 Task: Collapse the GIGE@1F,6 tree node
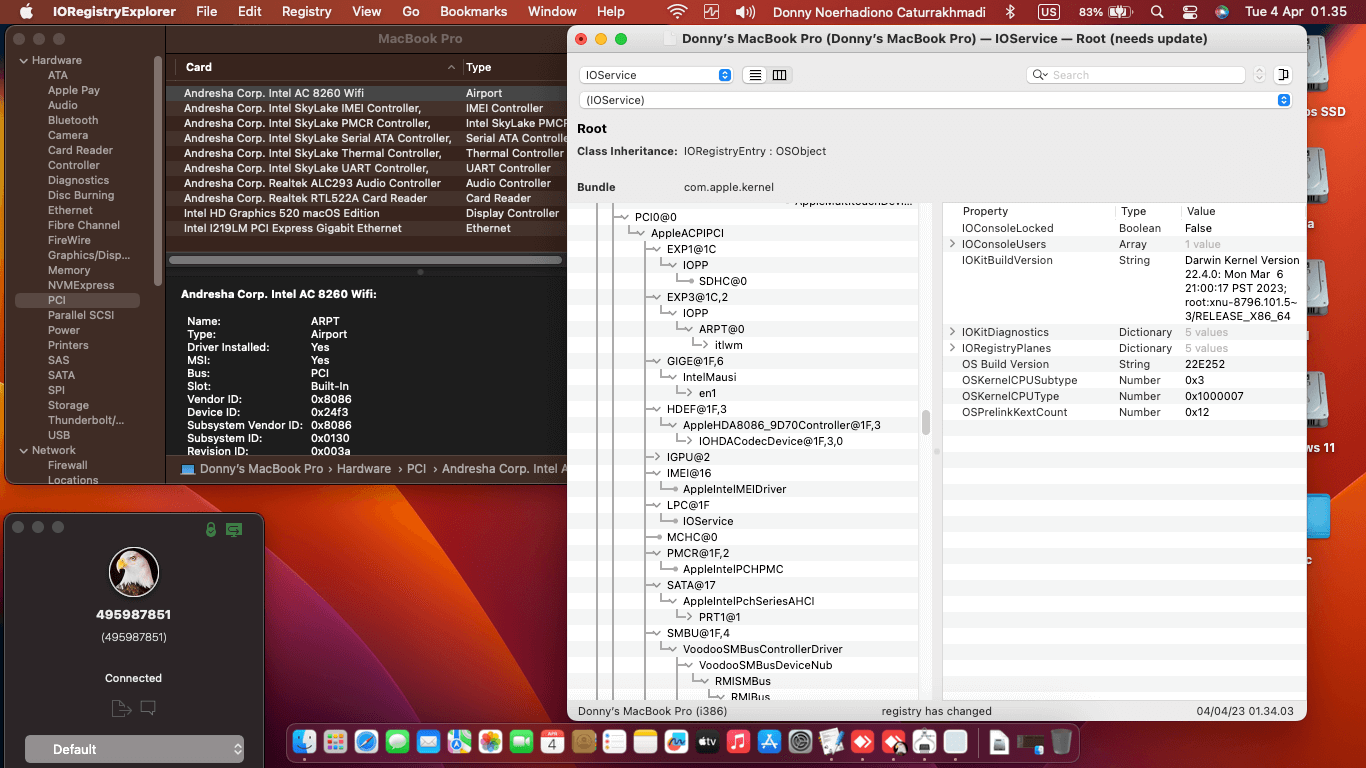(x=657, y=361)
